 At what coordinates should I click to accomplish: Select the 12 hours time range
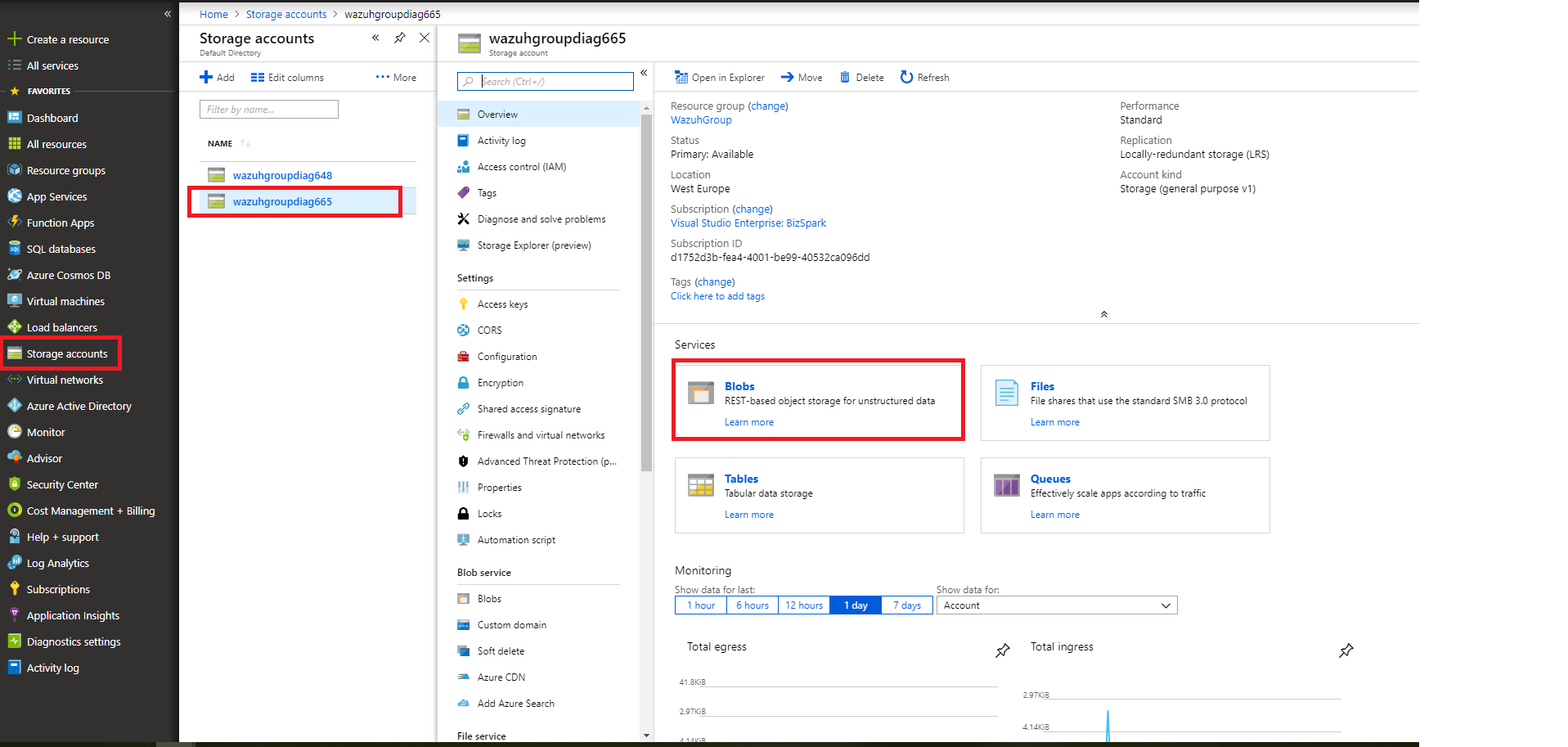(804, 605)
